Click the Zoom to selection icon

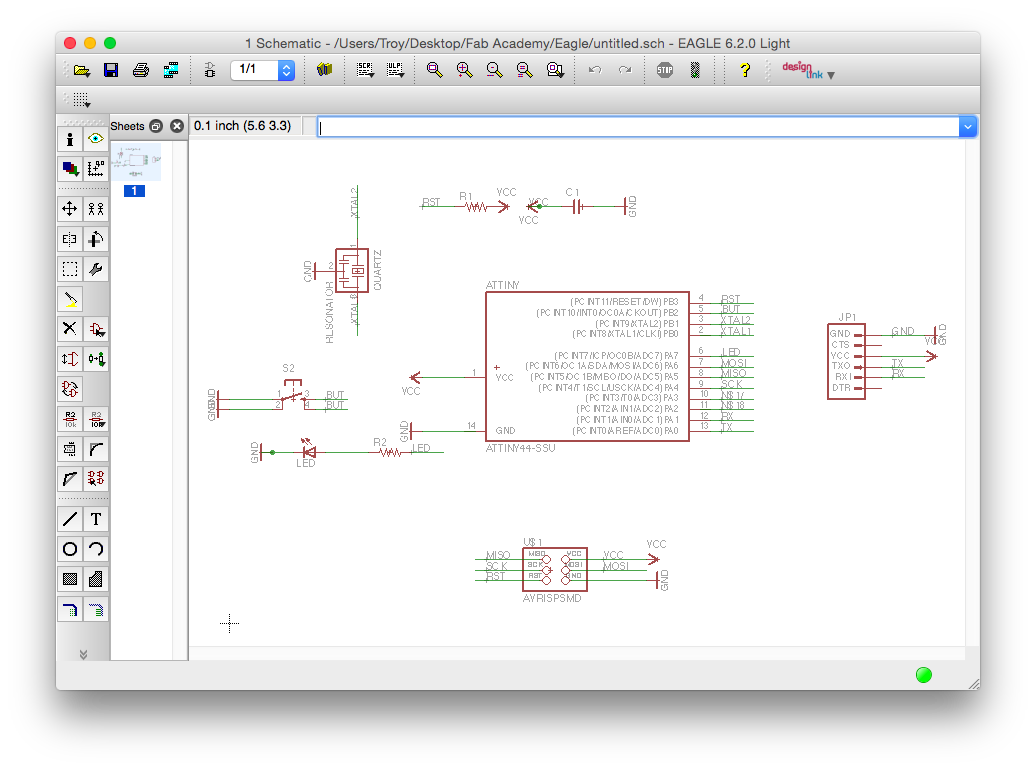[555, 70]
